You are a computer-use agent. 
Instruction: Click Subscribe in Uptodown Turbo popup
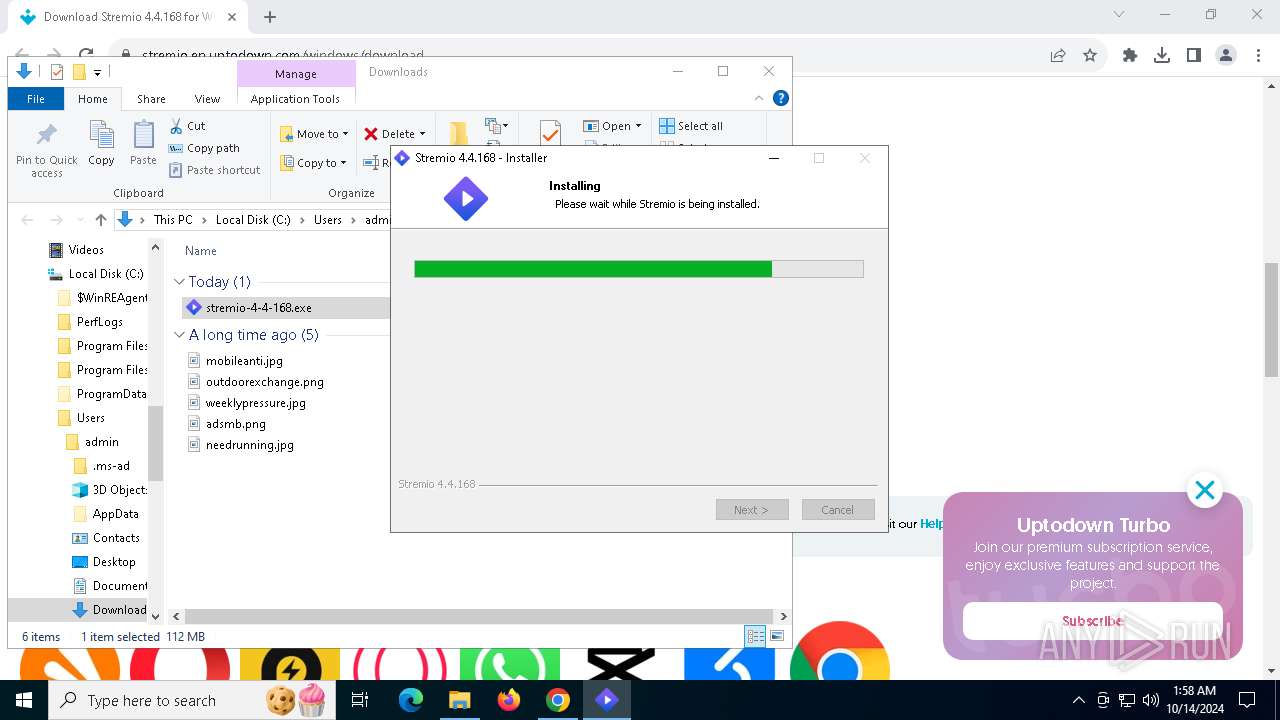[x=1092, y=621]
